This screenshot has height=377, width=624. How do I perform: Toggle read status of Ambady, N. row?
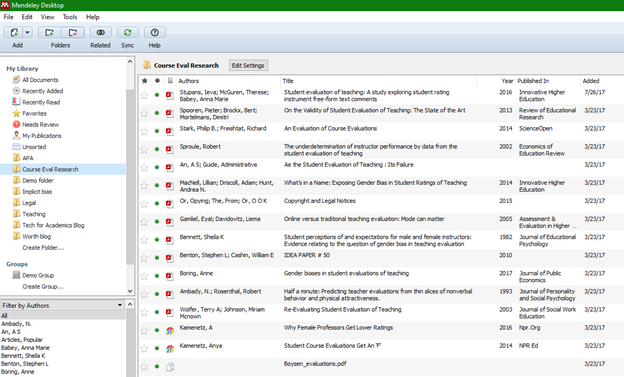tap(157, 294)
